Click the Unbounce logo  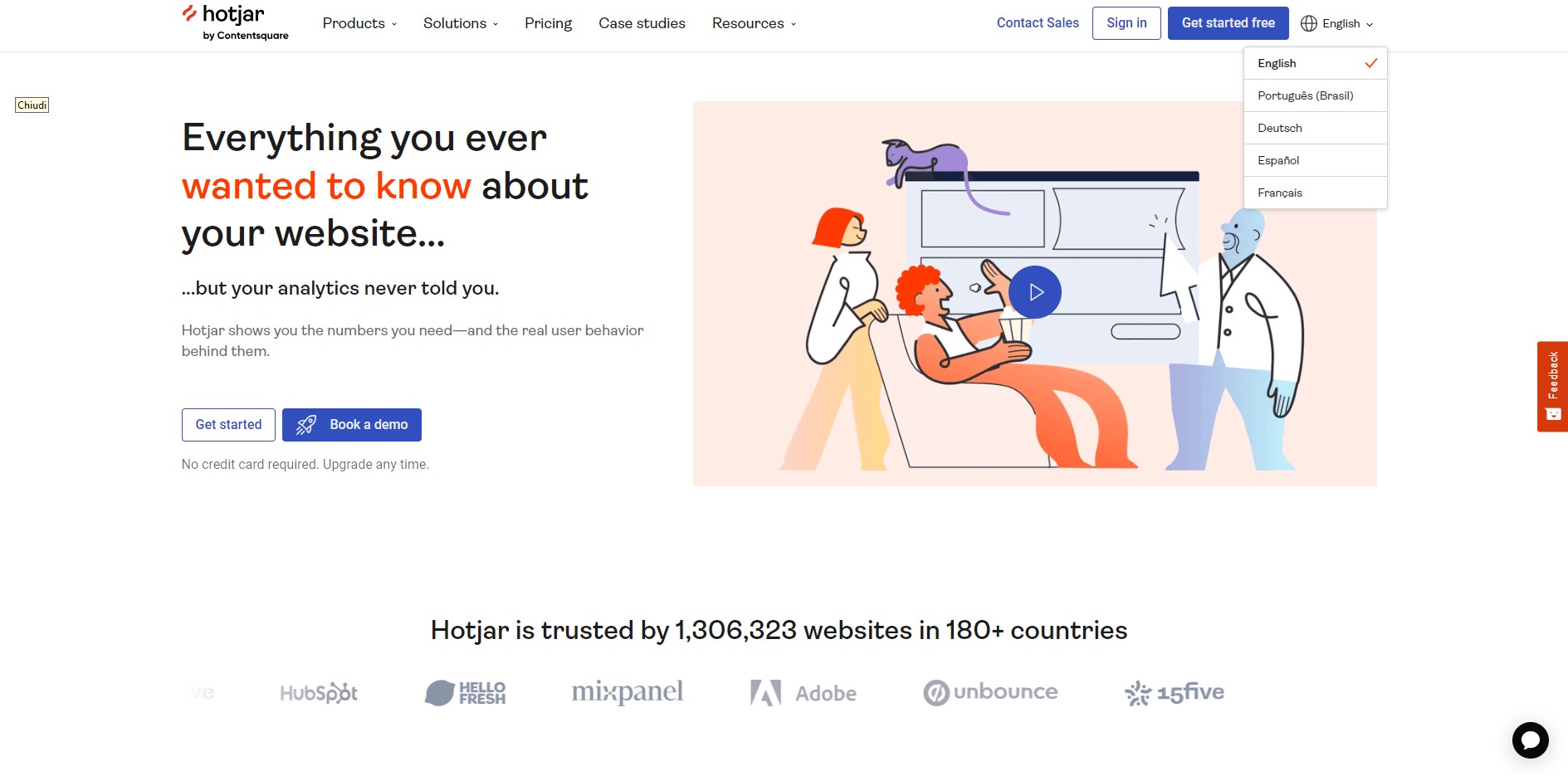click(x=990, y=692)
